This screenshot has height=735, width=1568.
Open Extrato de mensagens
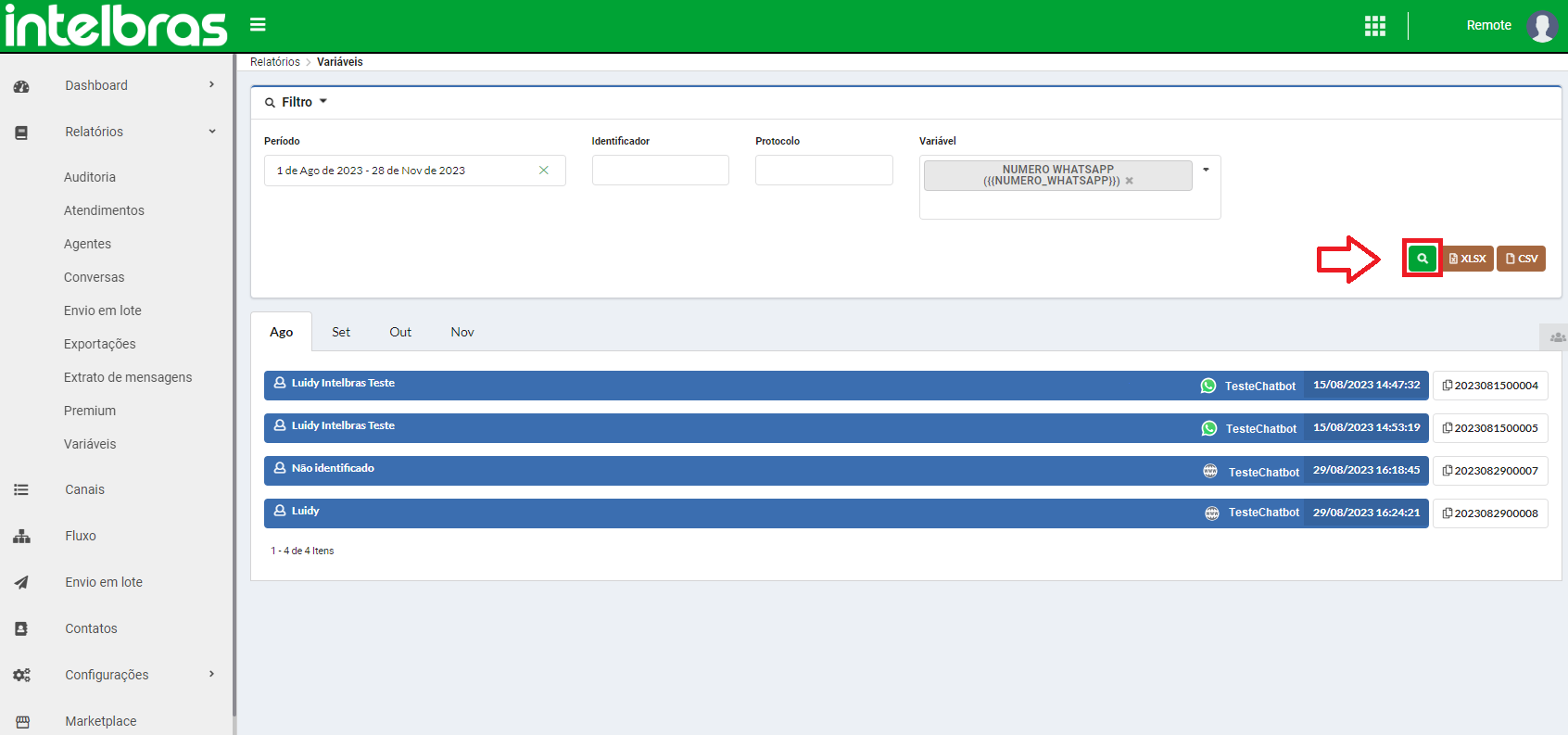click(x=128, y=377)
